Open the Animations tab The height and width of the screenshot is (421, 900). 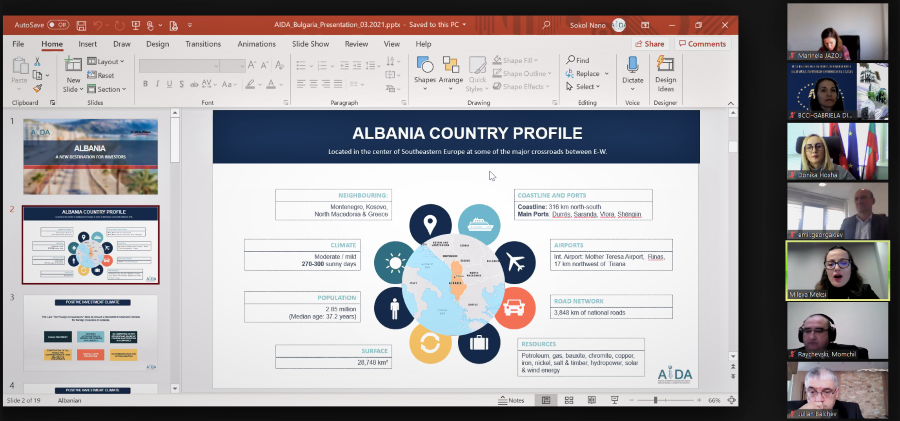[x=257, y=44]
